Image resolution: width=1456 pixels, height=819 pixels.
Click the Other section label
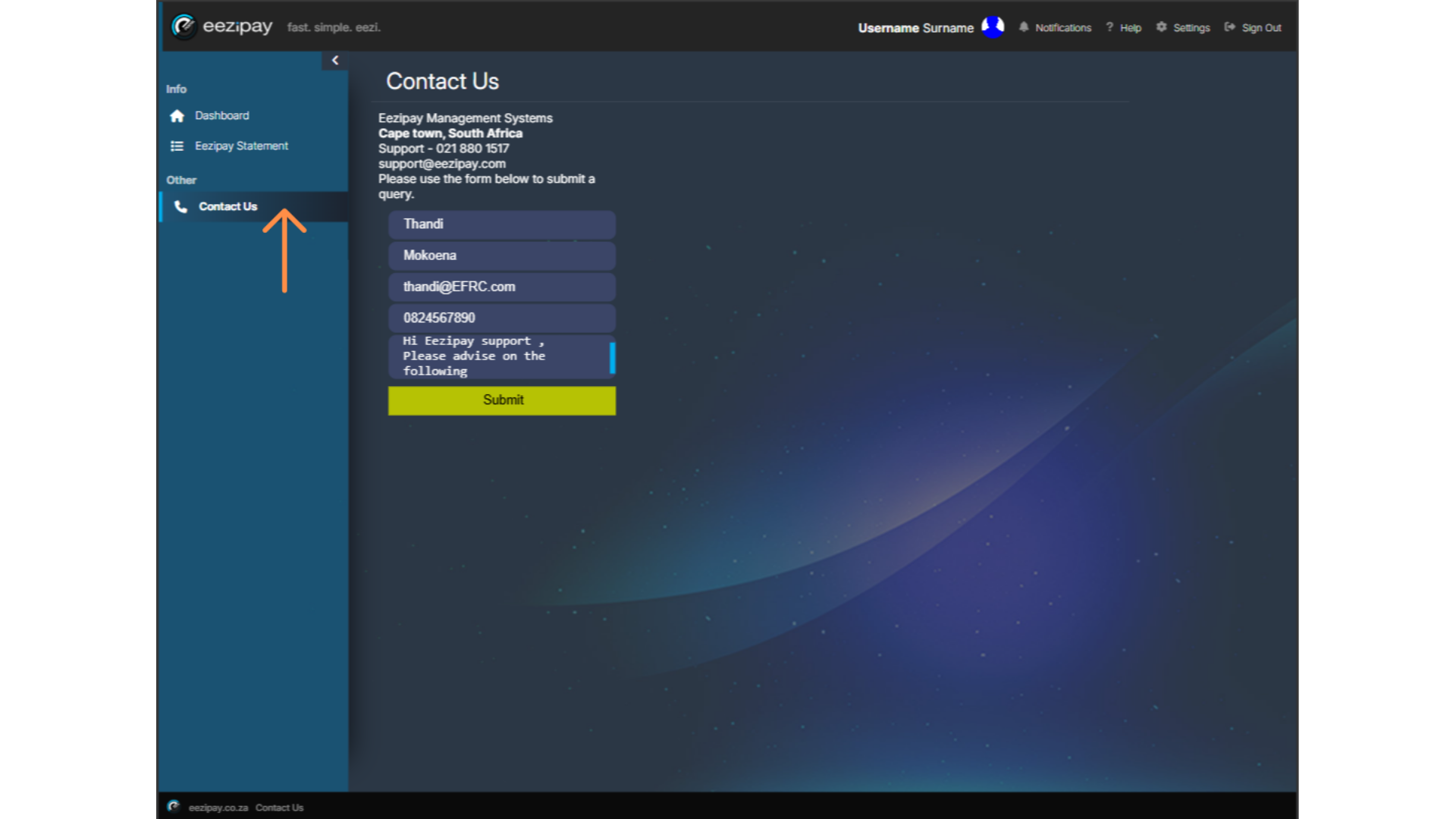(181, 180)
